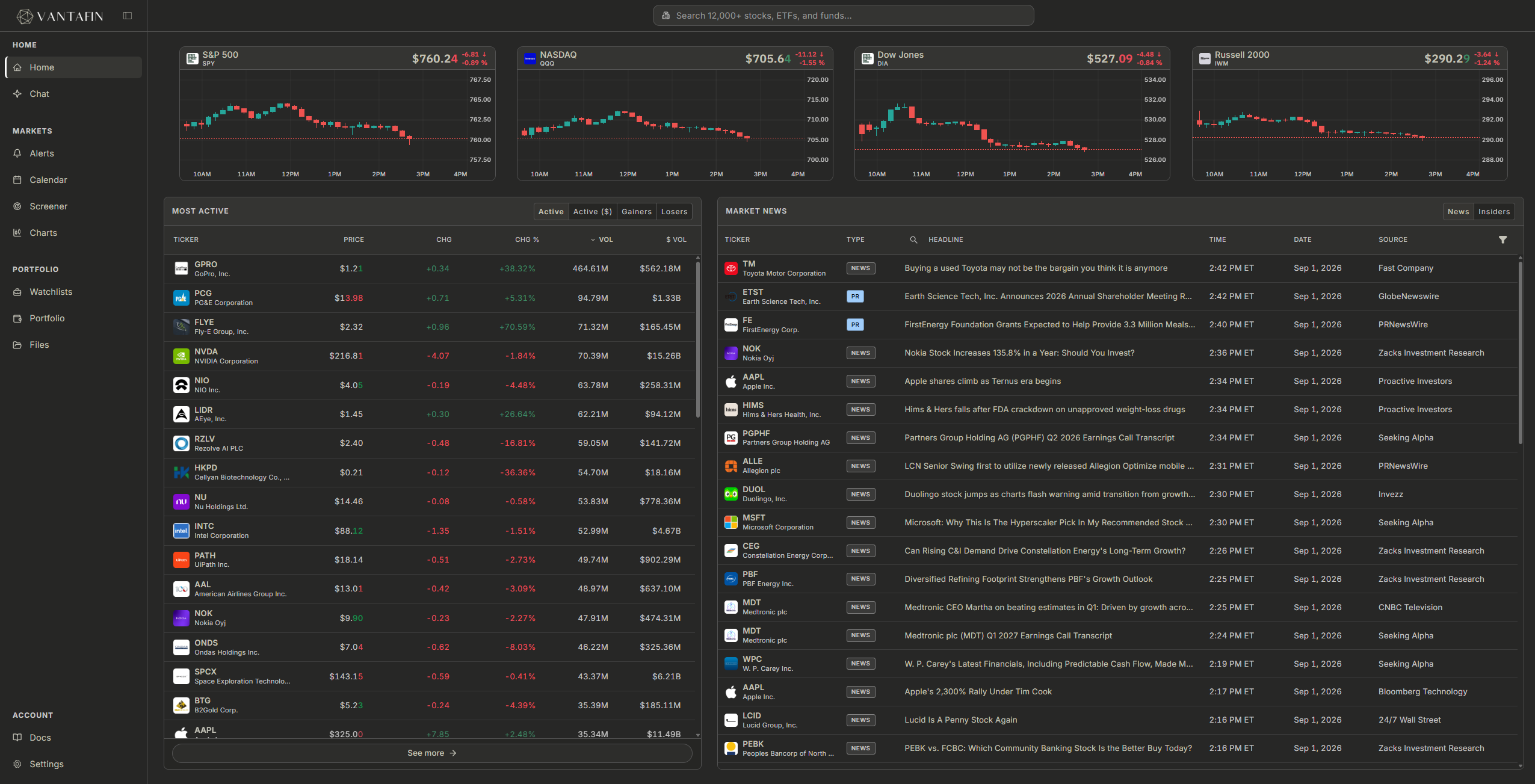Click the Docs book icon
The width and height of the screenshot is (1535, 784).
pos(17,738)
